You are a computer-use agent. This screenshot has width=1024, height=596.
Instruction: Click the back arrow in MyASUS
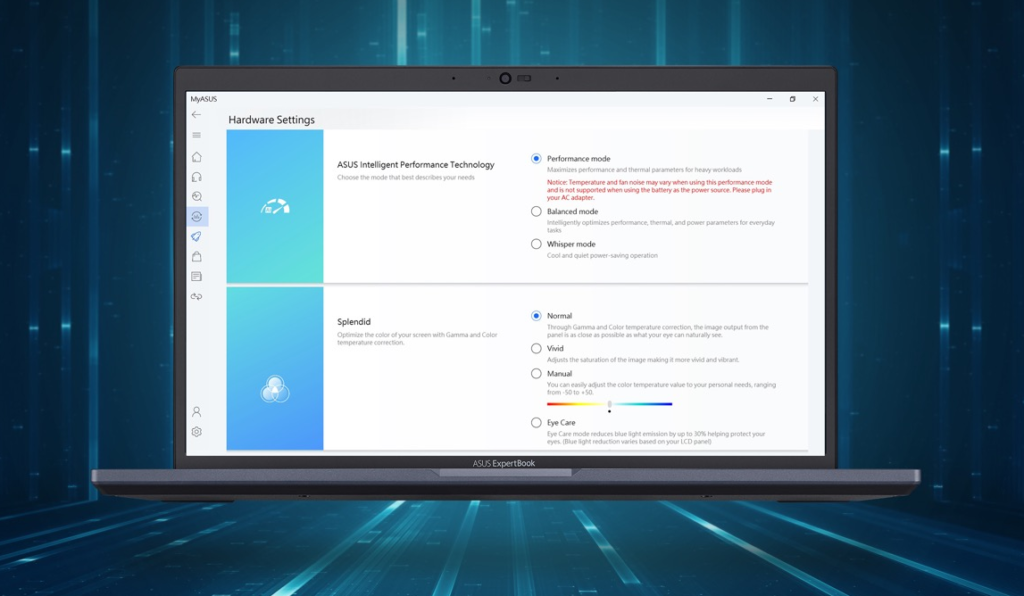coord(196,115)
